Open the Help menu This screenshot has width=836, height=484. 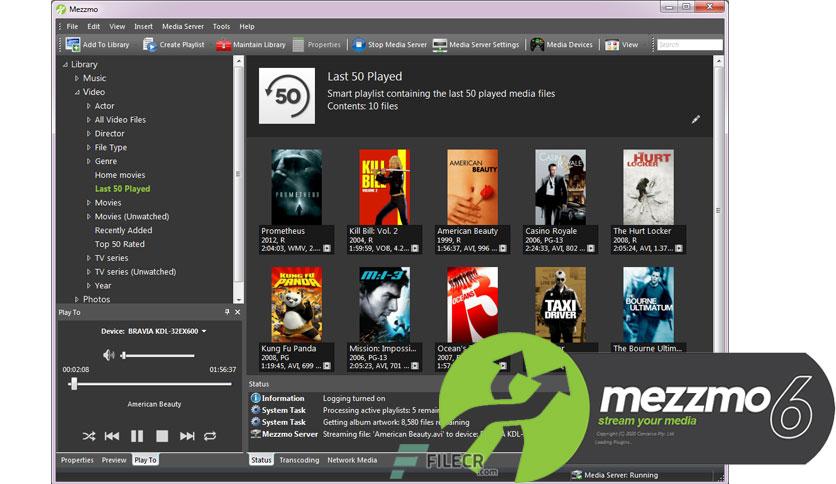click(247, 26)
